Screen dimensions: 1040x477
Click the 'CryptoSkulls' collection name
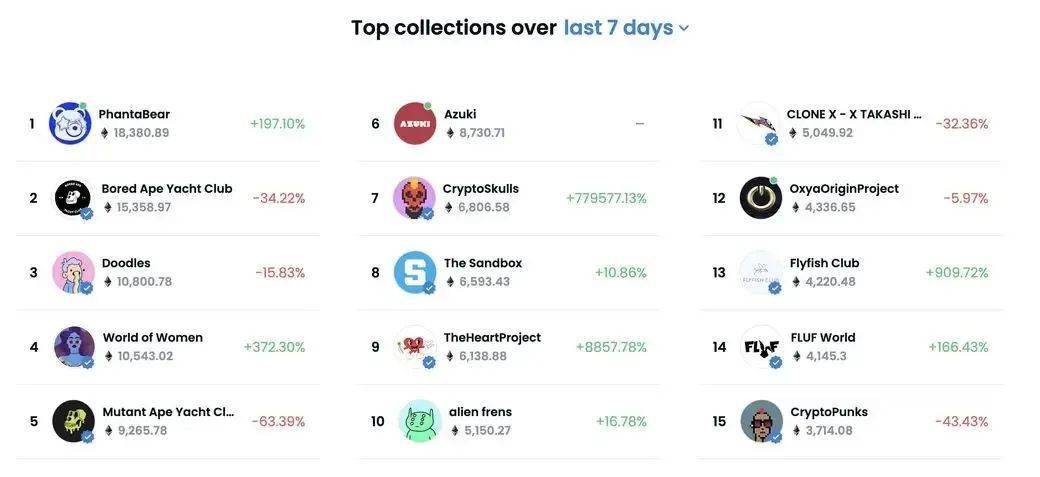481,188
